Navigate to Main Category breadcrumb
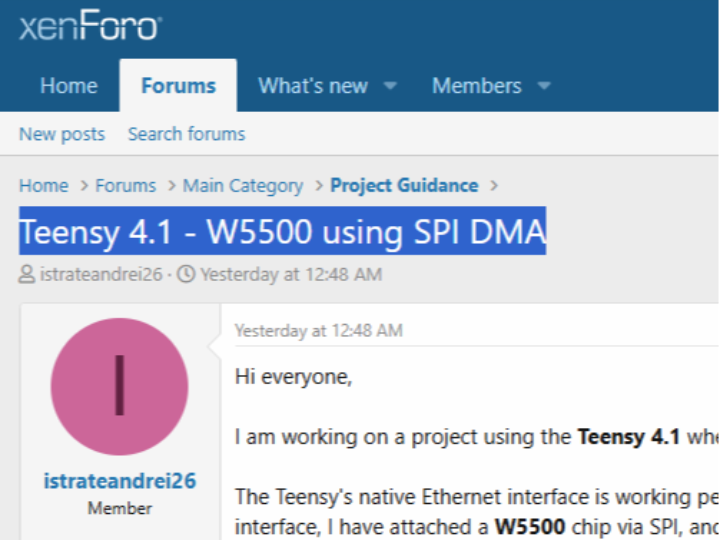This screenshot has height=540, width=720. (x=243, y=186)
